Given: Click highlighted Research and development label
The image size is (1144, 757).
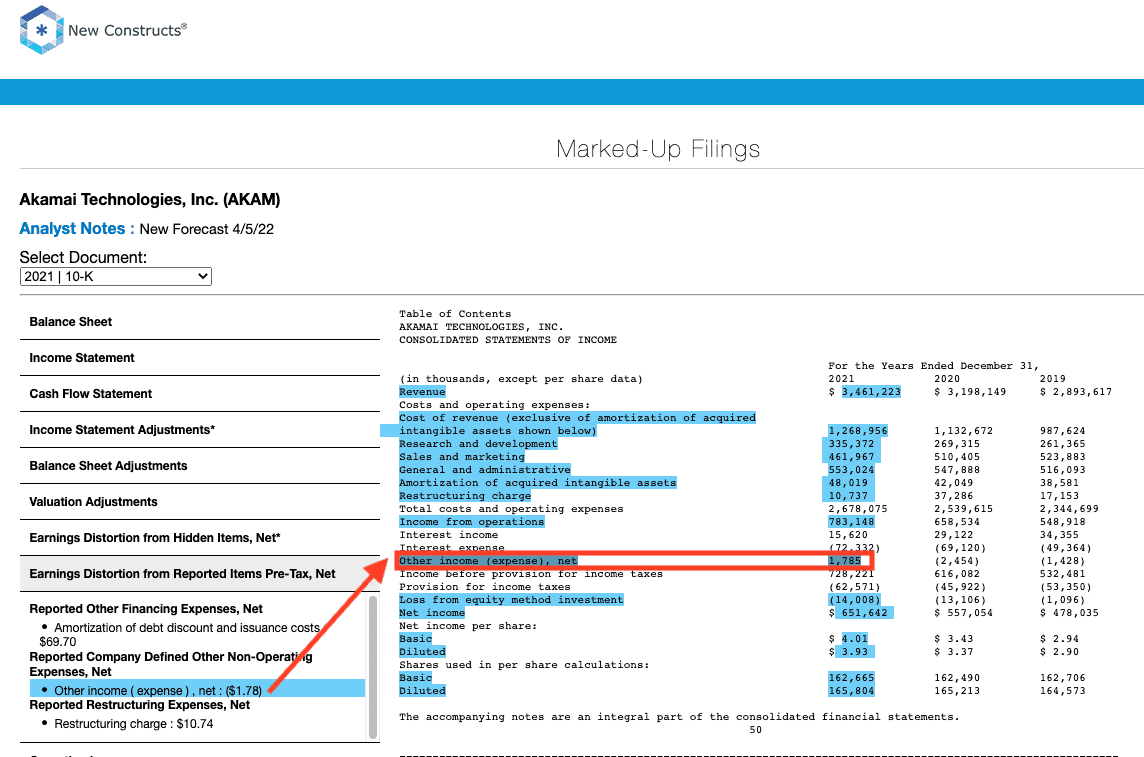Looking at the screenshot, I should (478, 443).
